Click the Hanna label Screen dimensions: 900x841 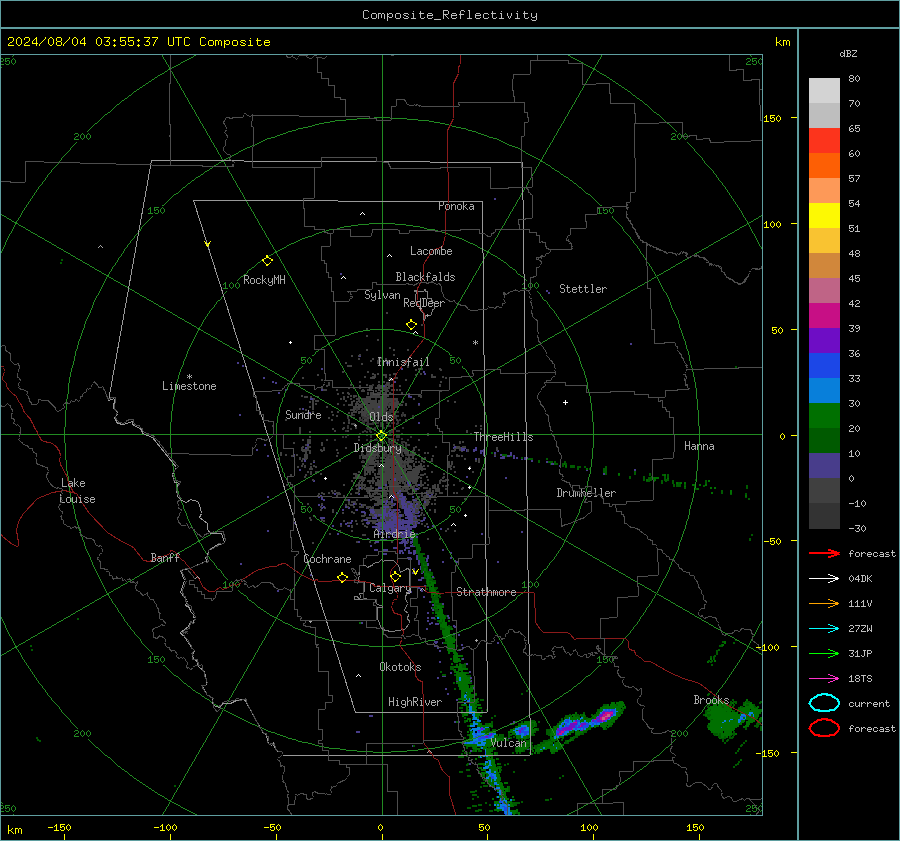tap(699, 446)
